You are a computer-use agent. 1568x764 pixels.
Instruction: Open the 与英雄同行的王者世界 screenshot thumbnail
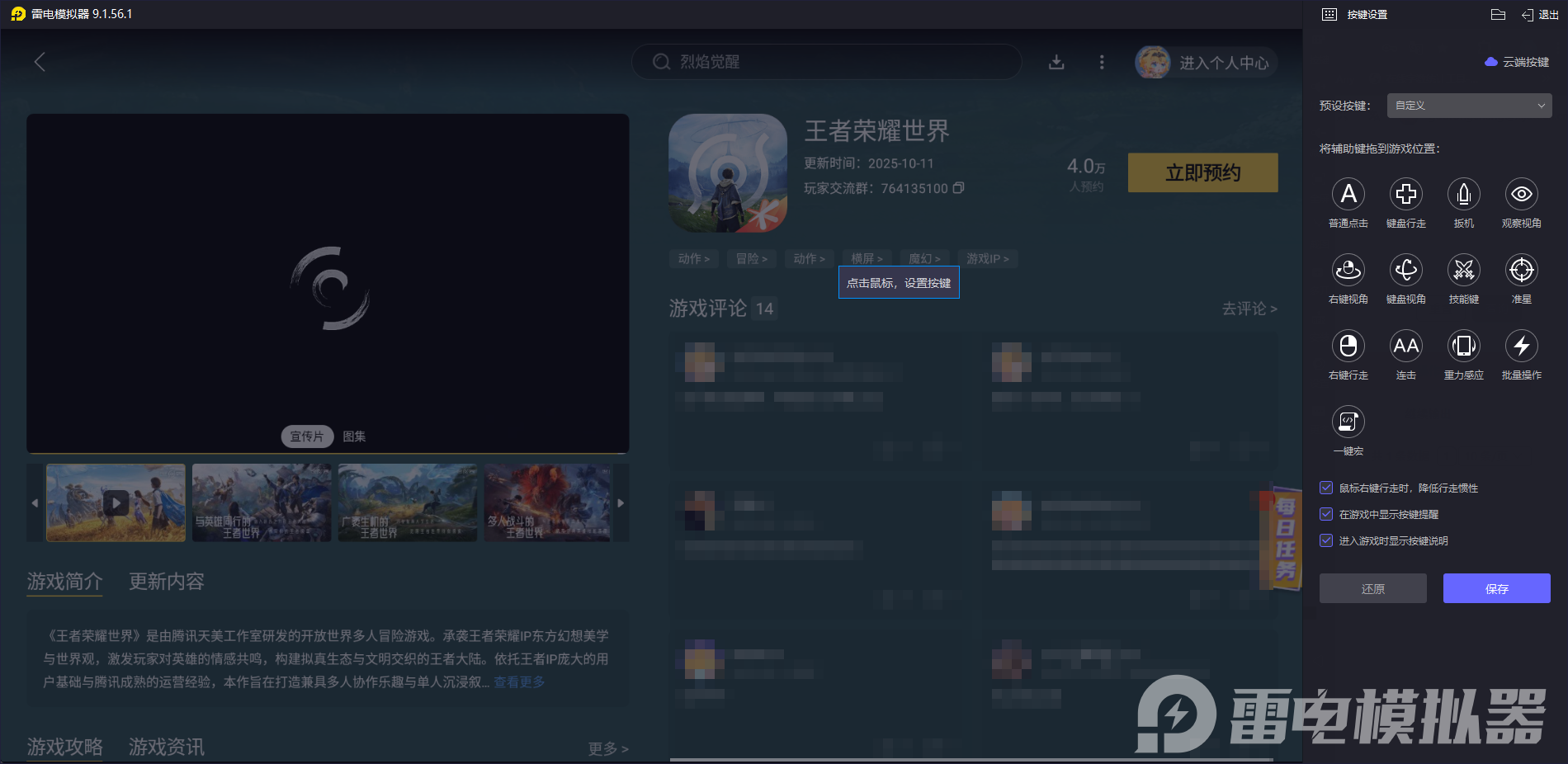click(x=262, y=502)
